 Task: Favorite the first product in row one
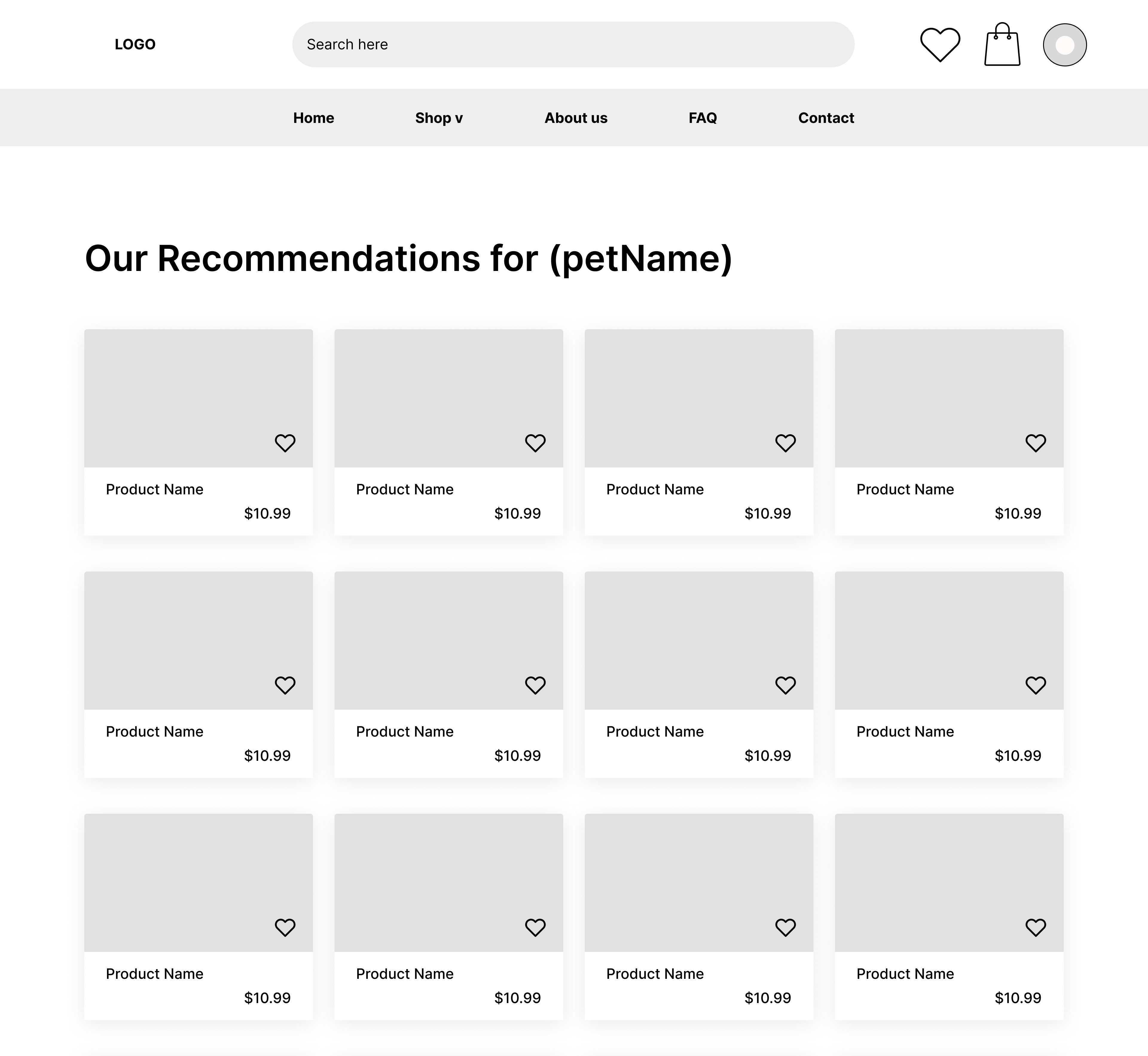285,443
